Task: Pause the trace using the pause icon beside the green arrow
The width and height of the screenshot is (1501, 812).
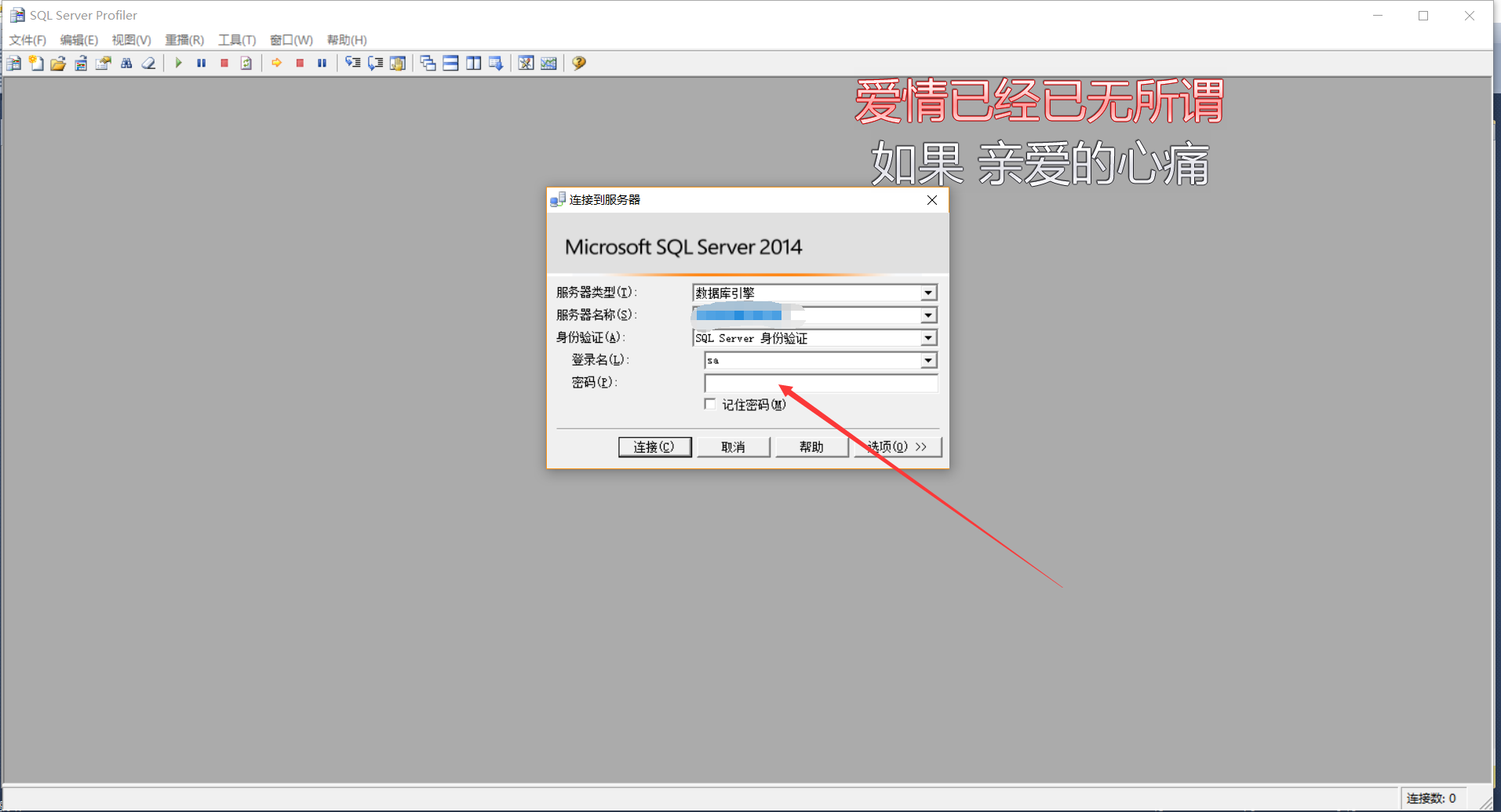Action: click(x=202, y=64)
